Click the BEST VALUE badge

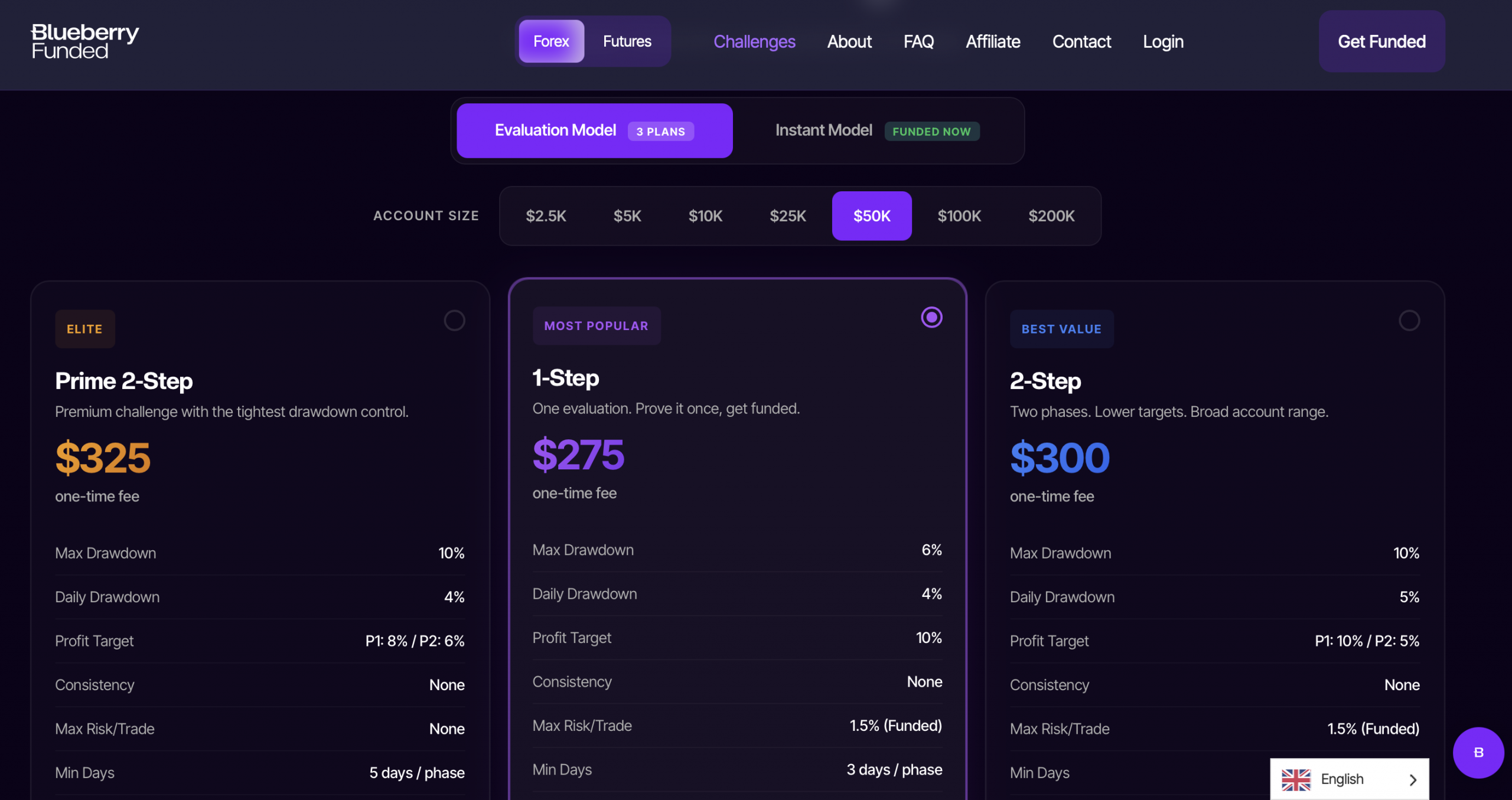click(1061, 329)
